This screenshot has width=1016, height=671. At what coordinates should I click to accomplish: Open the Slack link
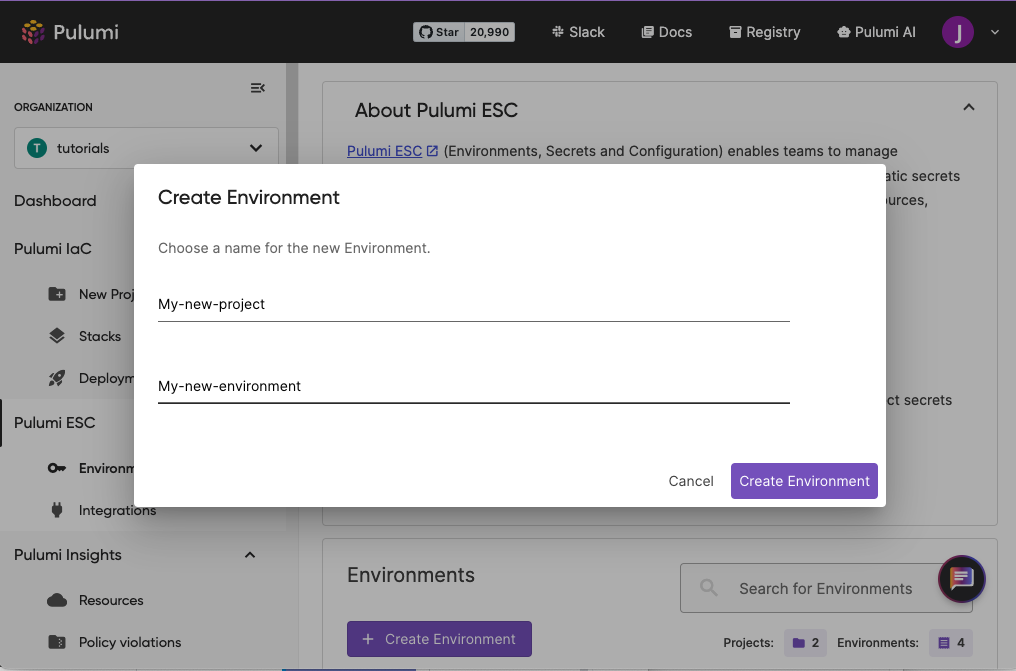pos(578,32)
